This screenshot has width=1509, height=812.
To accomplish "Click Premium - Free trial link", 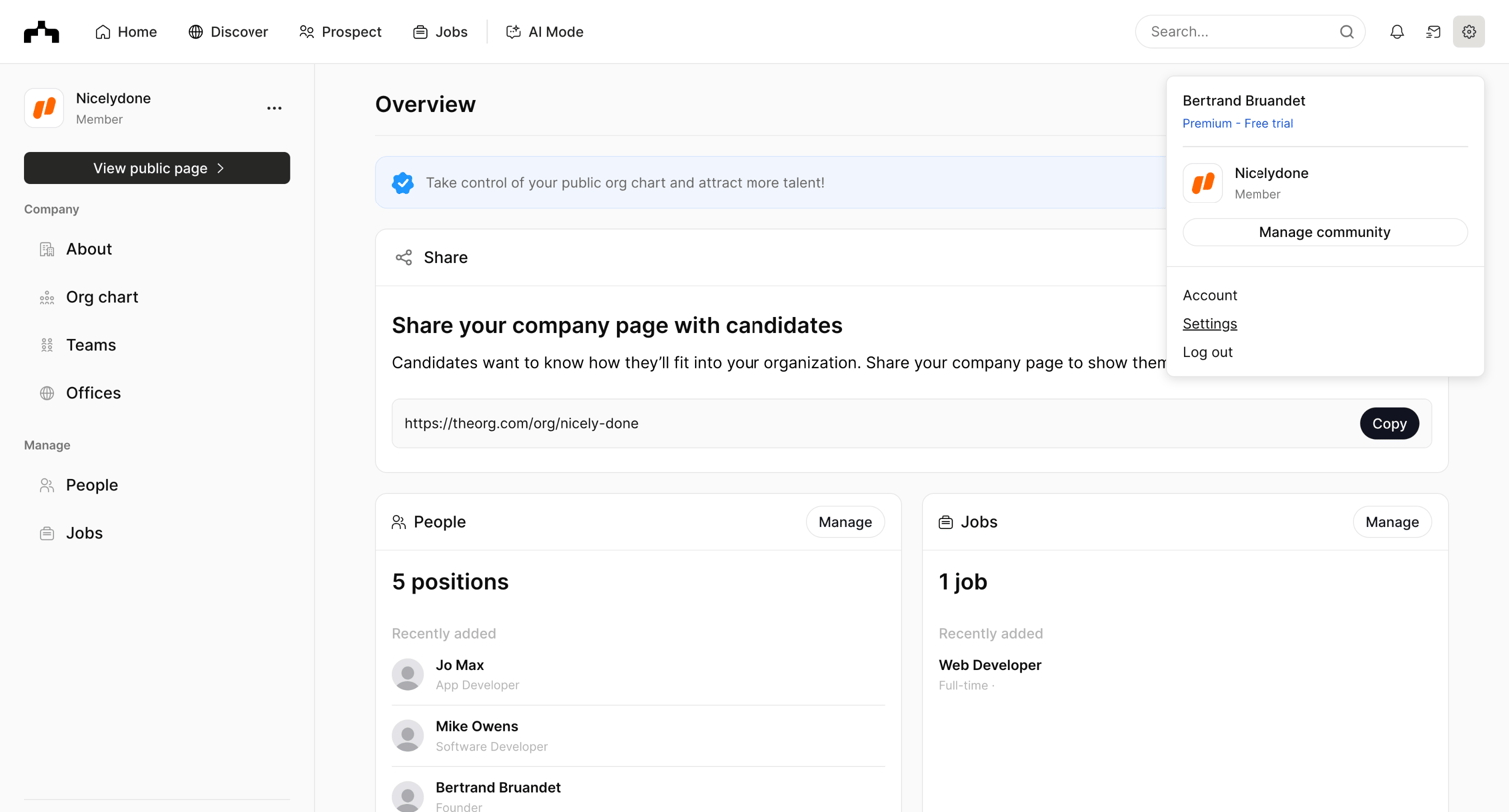I will [x=1238, y=123].
